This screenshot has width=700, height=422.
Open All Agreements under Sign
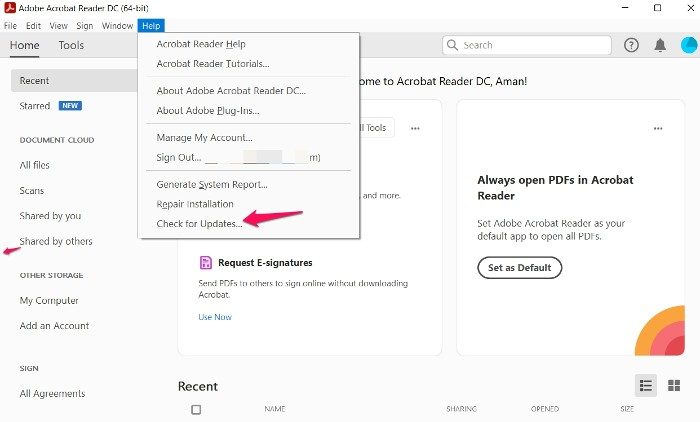52,393
